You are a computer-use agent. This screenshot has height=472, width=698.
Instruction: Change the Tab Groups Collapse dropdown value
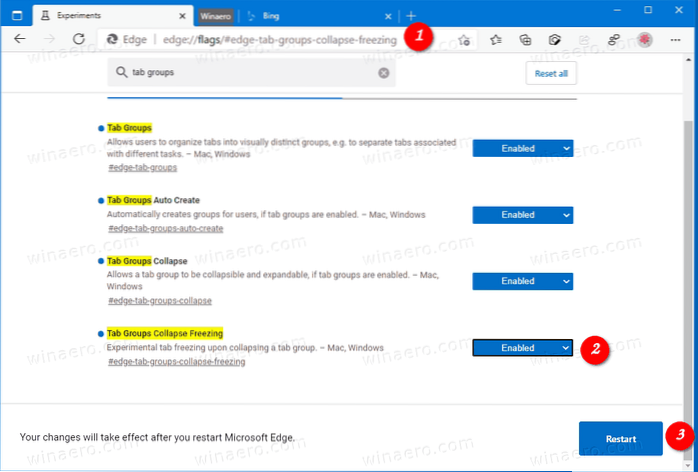point(522,281)
